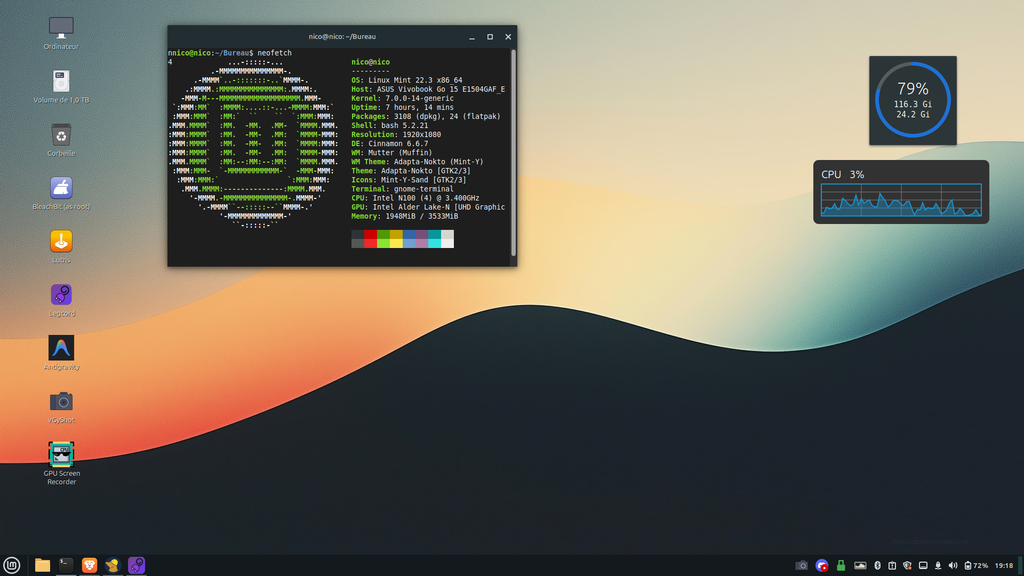Open Mullvad VPN mole icon in panel

[x=112, y=565]
